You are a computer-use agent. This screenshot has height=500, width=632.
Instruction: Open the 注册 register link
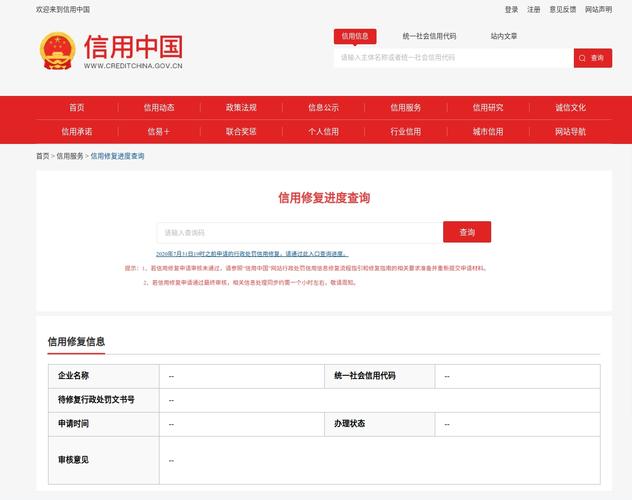[x=534, y=9]
